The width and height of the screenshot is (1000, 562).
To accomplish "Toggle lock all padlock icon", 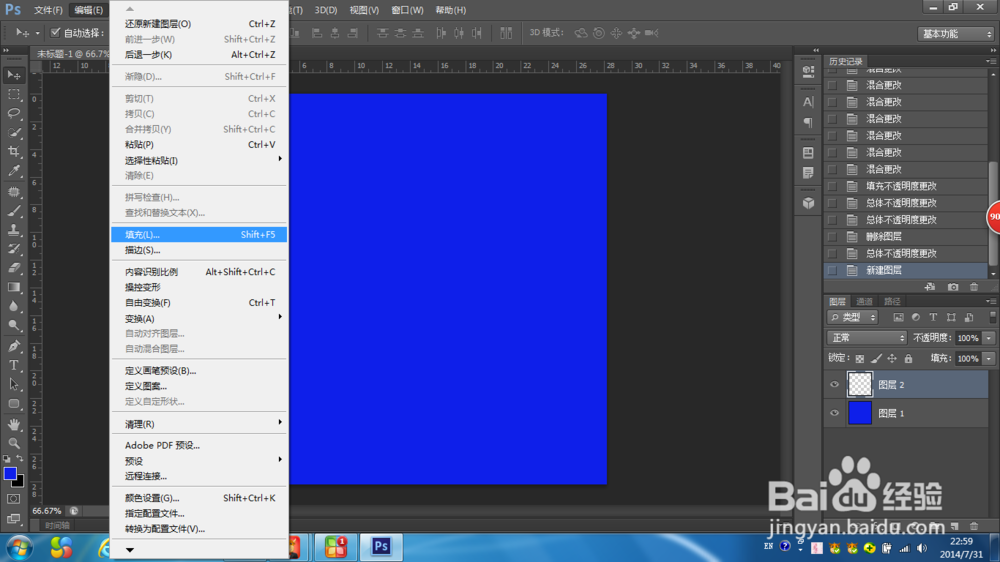I will pyautogui.click(x=908, y=359).
